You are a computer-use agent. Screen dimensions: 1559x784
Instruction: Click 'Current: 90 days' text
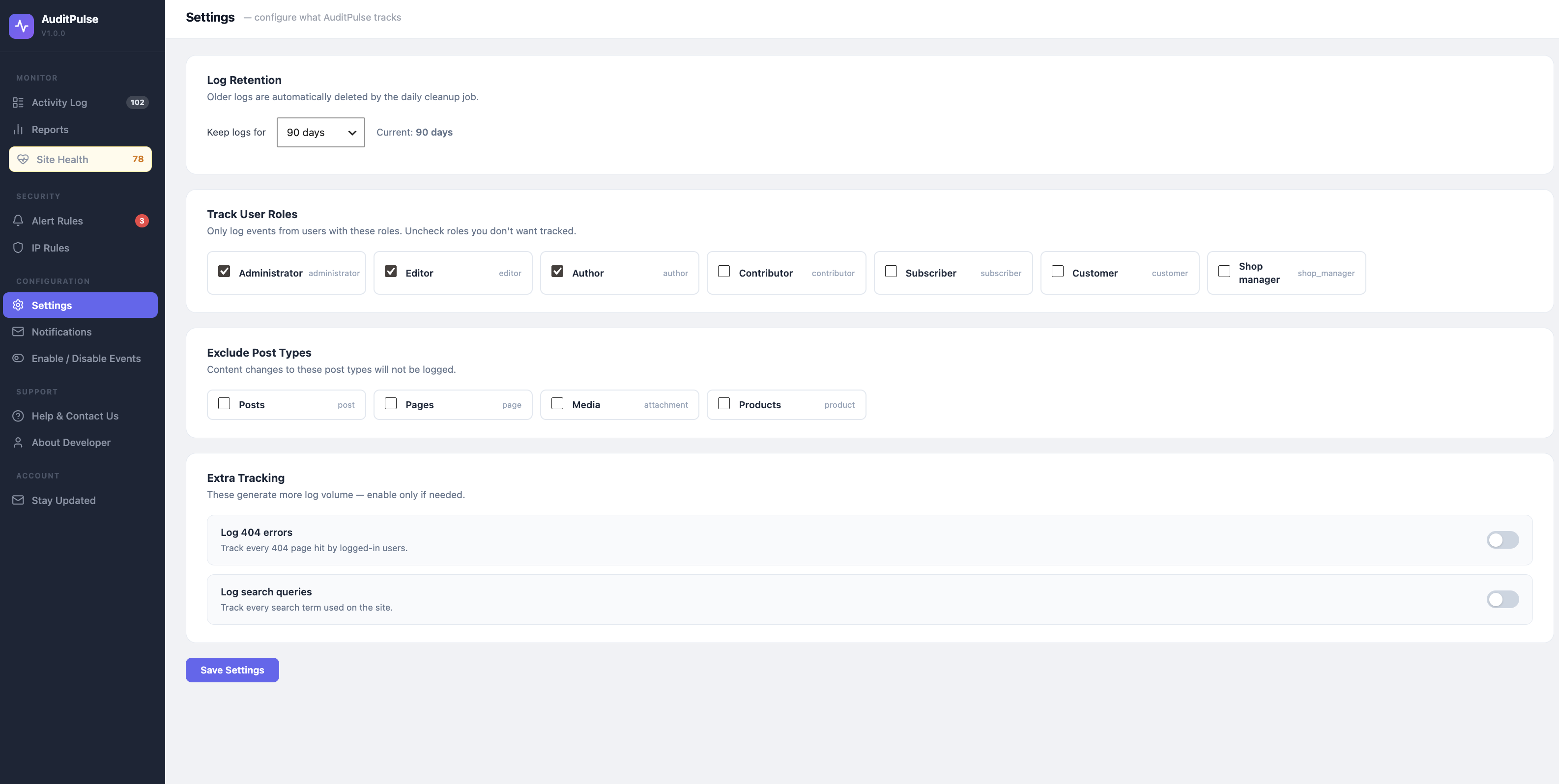click(x=414, y=132)
